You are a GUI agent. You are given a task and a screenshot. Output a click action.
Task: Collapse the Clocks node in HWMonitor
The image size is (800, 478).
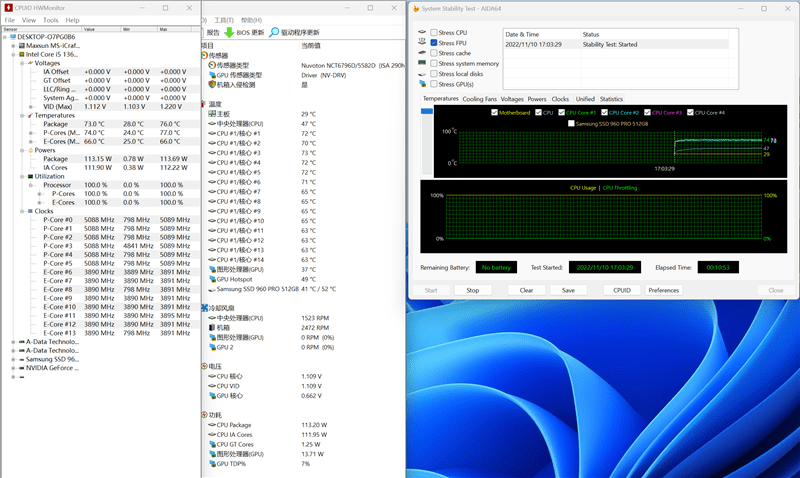point(22,211)
